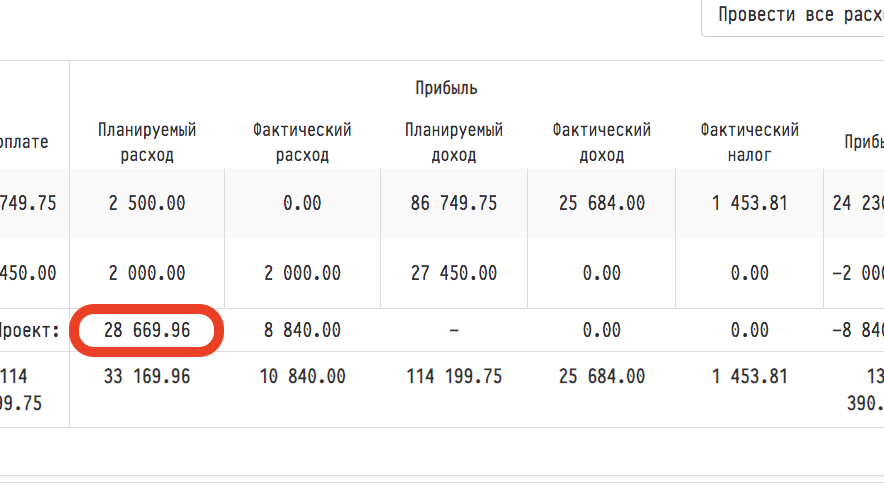This screenshot has height=494, width=884.
Task: Select the dash cell in the 'Проект:' row
Action: coord(454,330)
